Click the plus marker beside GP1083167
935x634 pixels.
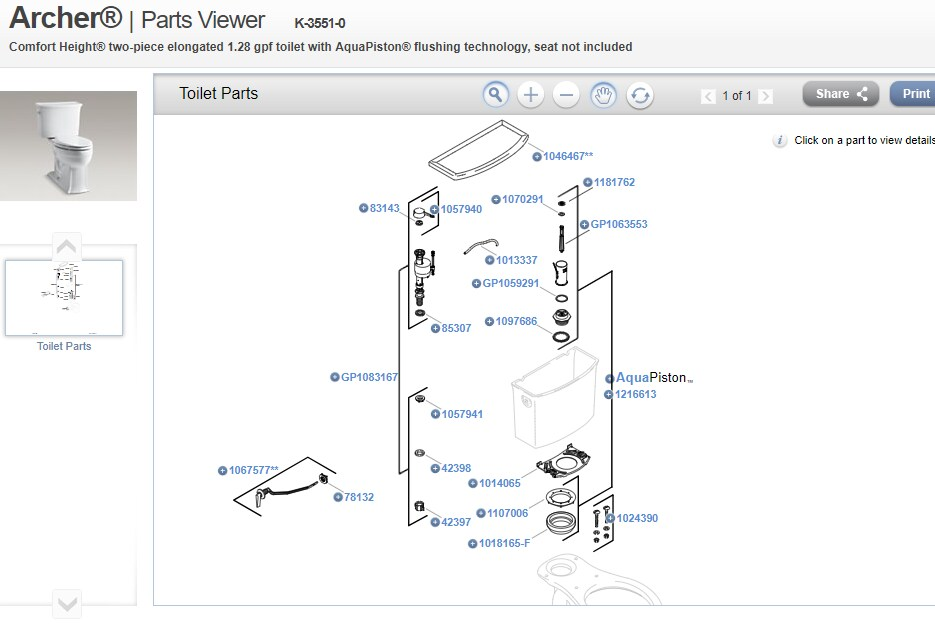[x=335, y=377]
